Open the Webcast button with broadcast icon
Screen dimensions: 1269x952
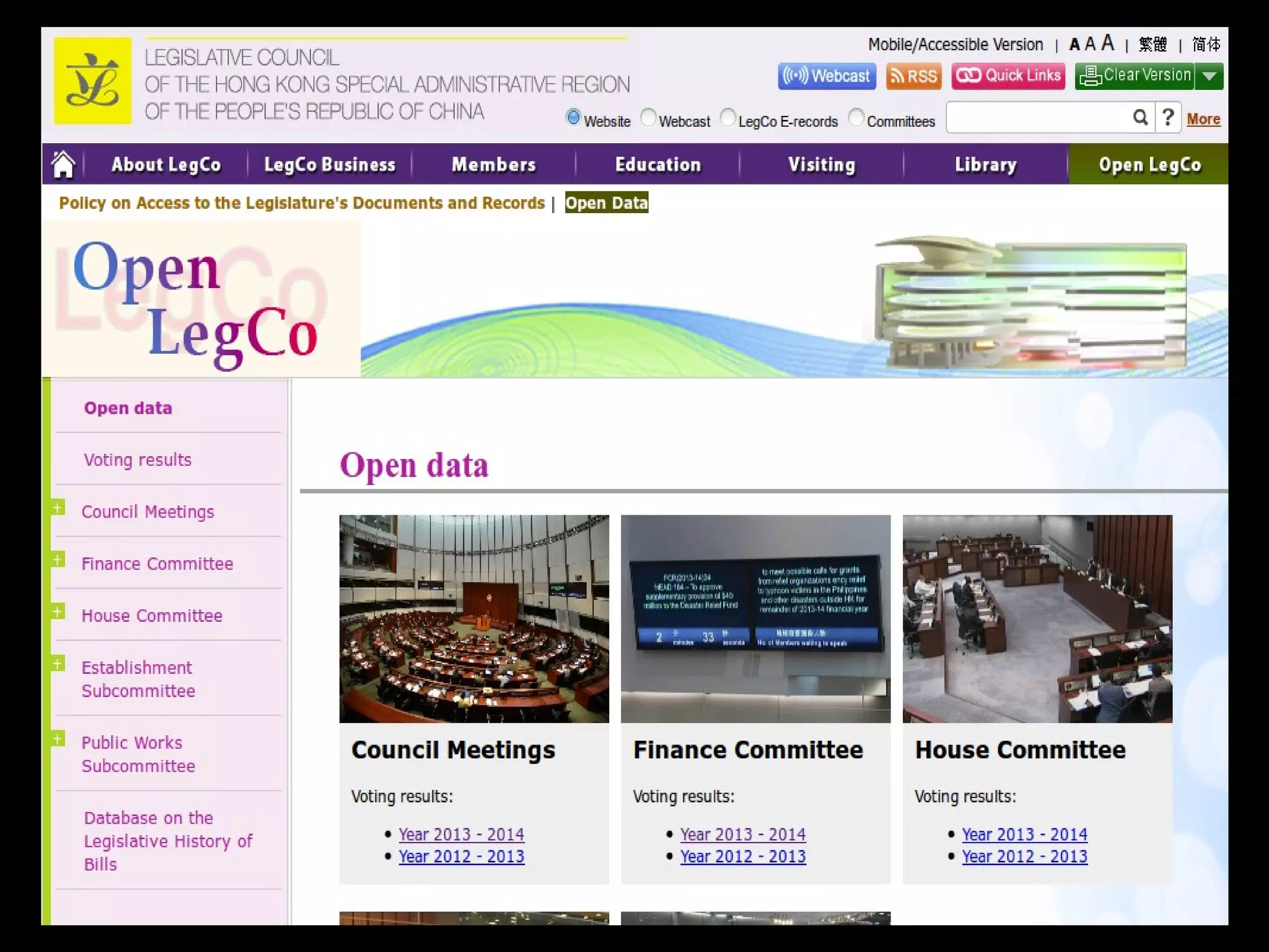click(x=827, y=76)
